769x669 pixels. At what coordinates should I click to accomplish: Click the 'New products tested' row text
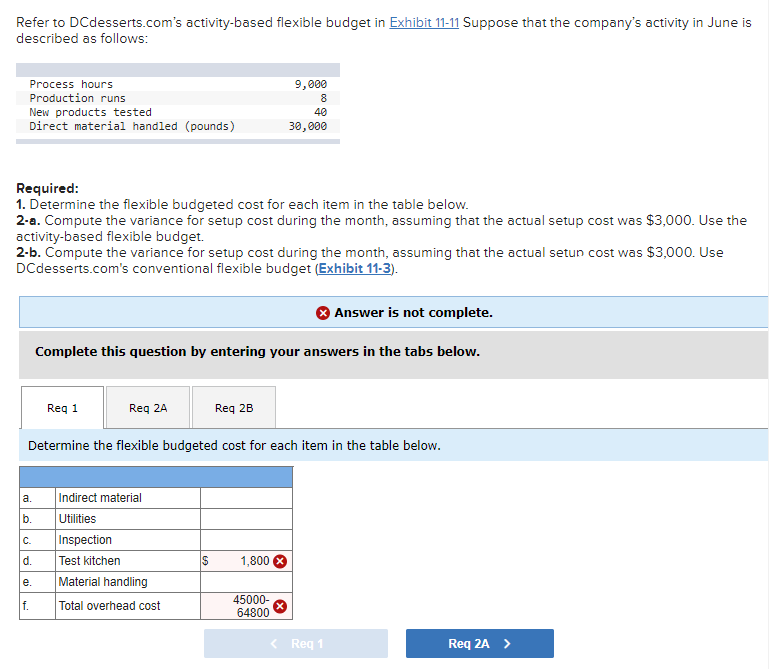click(90, 112)
